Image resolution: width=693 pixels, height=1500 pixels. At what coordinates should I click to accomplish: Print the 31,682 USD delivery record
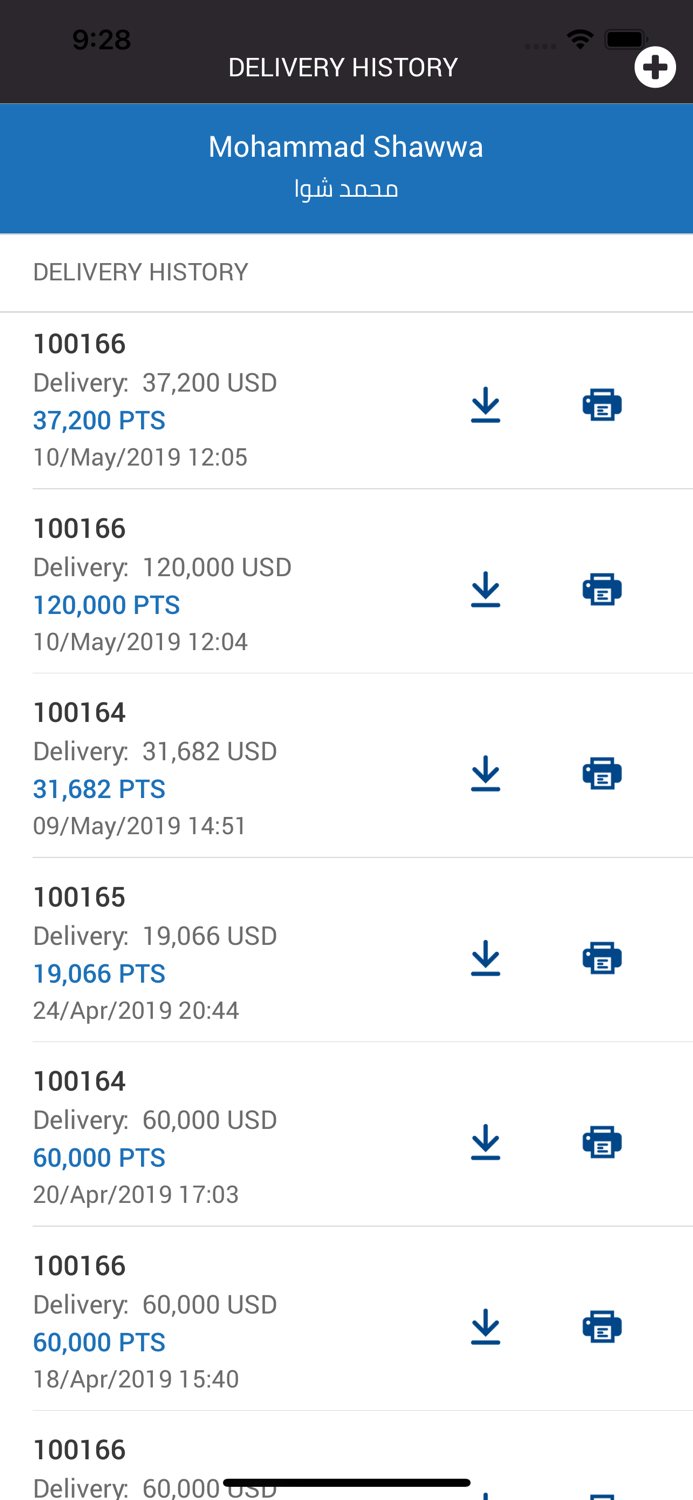pyautogui.click(x=603, y=772)
